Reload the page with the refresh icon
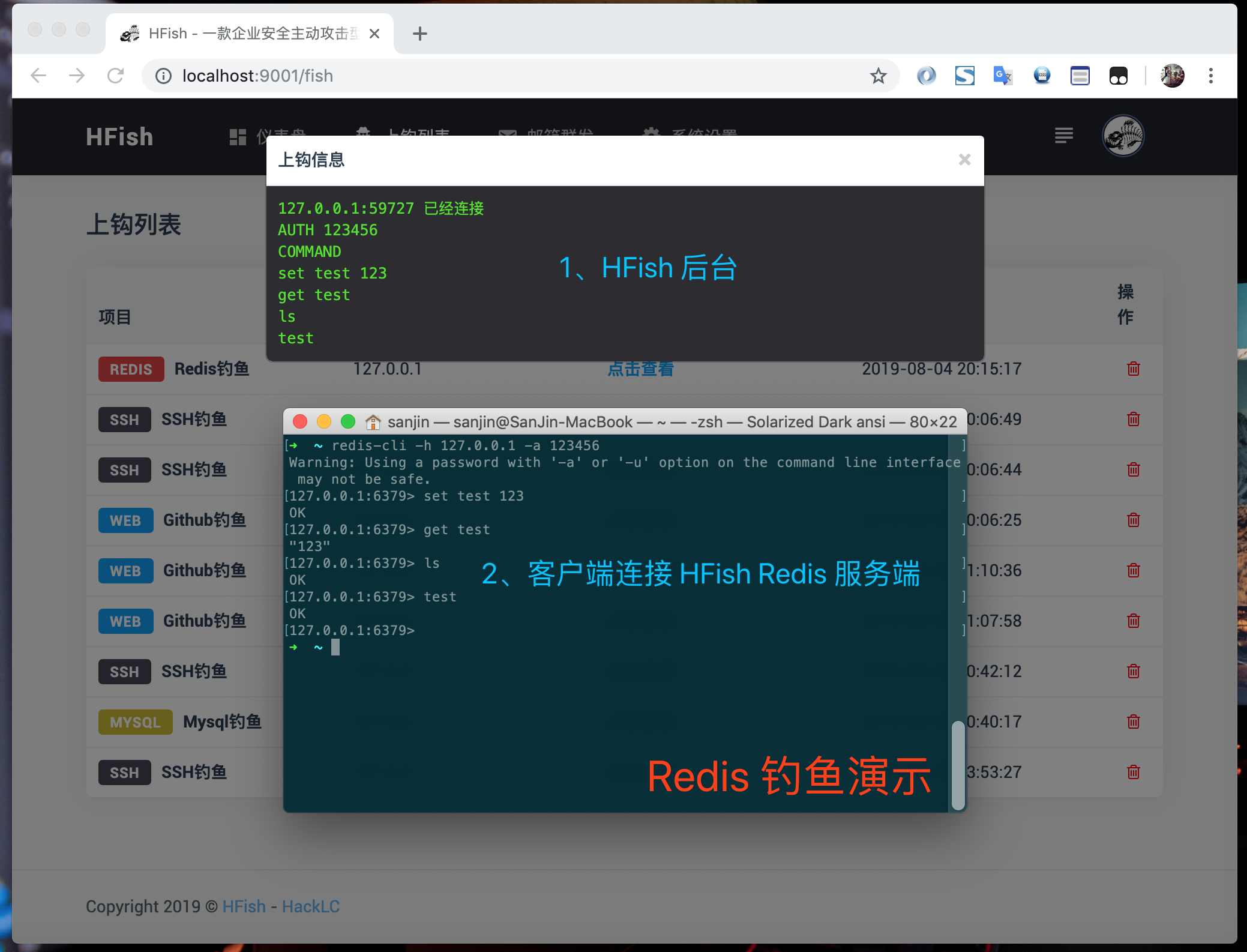 tap(115, 76)
